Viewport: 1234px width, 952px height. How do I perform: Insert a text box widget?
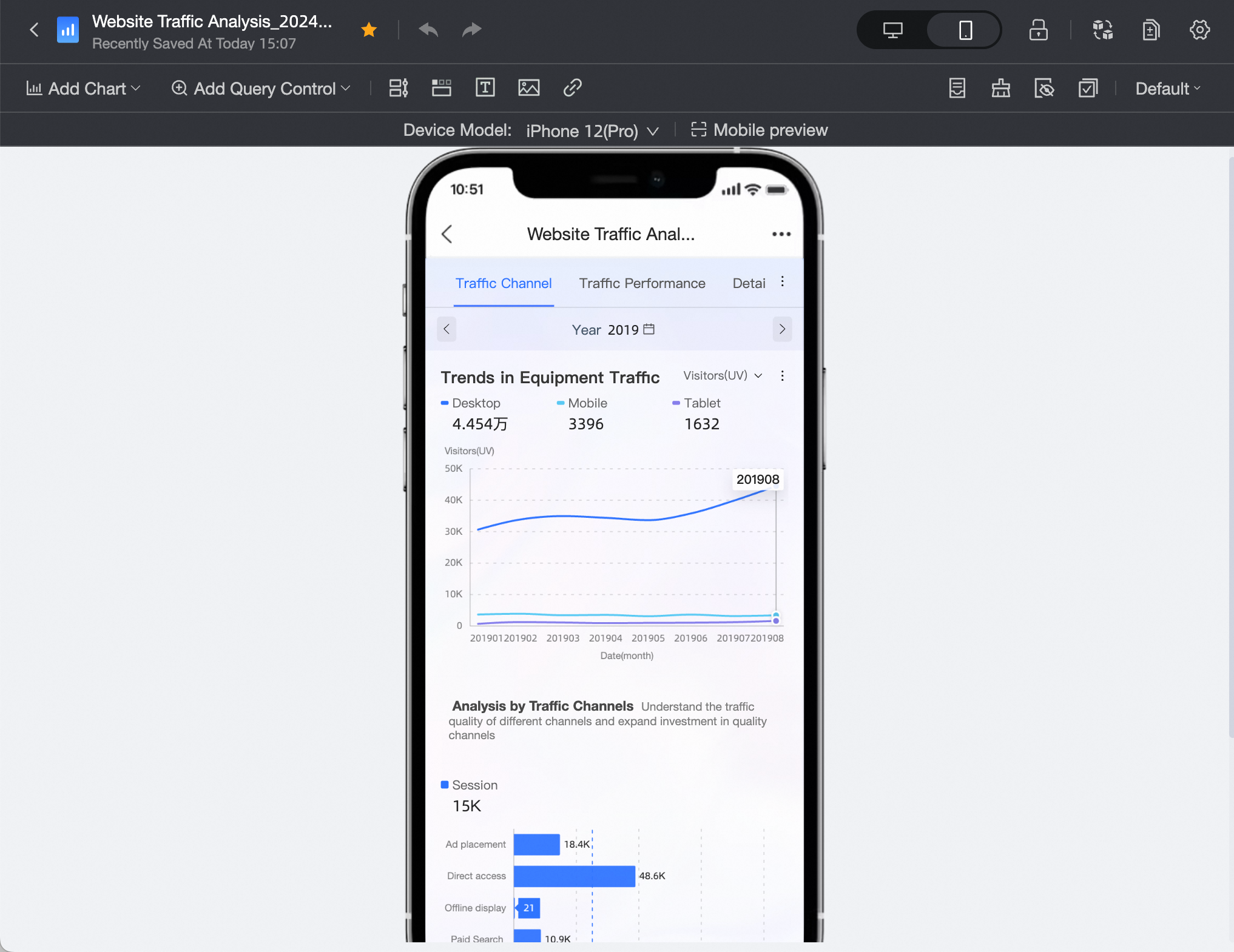point(485,88)
